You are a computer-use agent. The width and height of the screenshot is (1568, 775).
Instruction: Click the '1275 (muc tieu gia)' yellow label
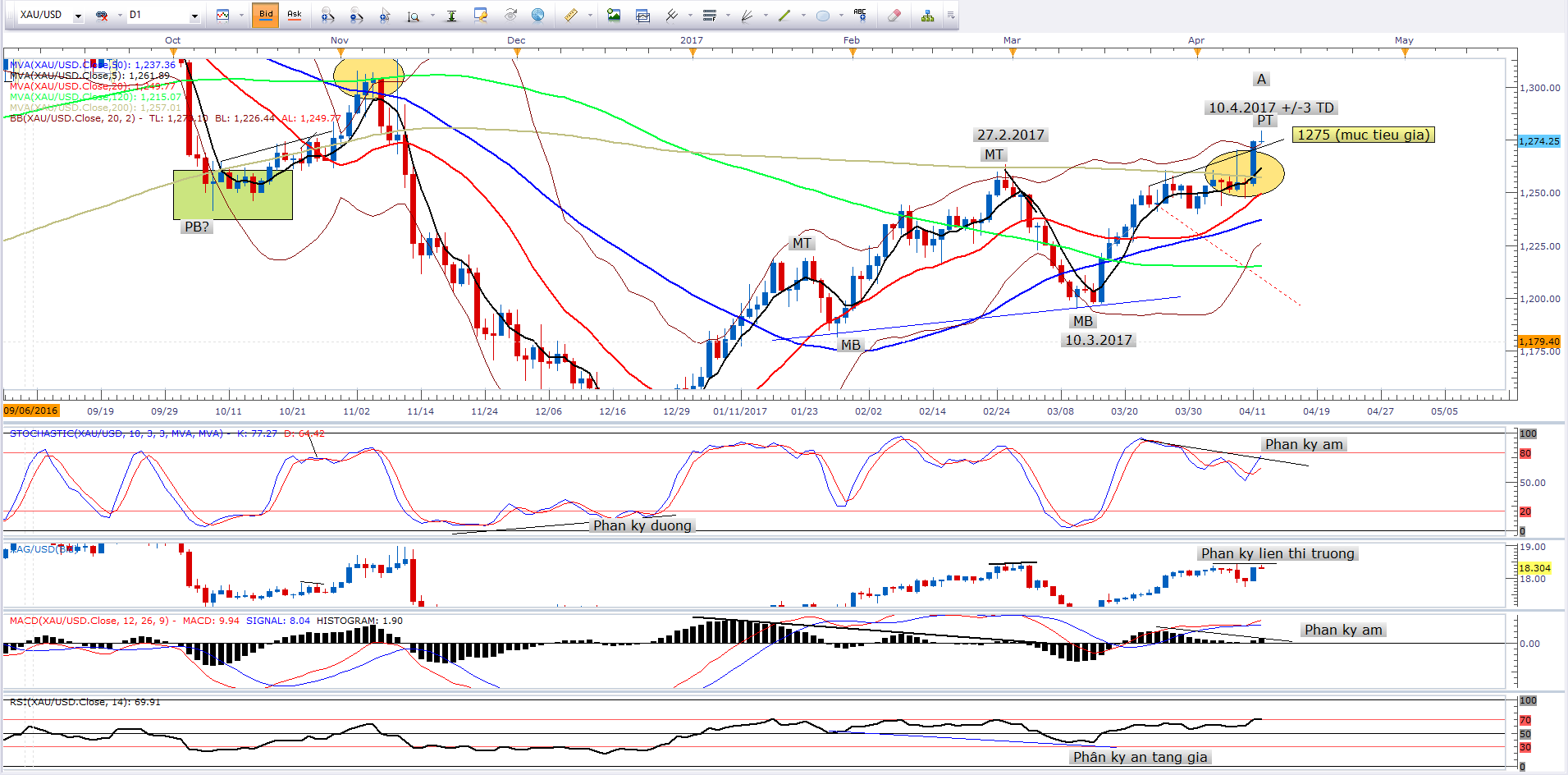[1363, 135]
